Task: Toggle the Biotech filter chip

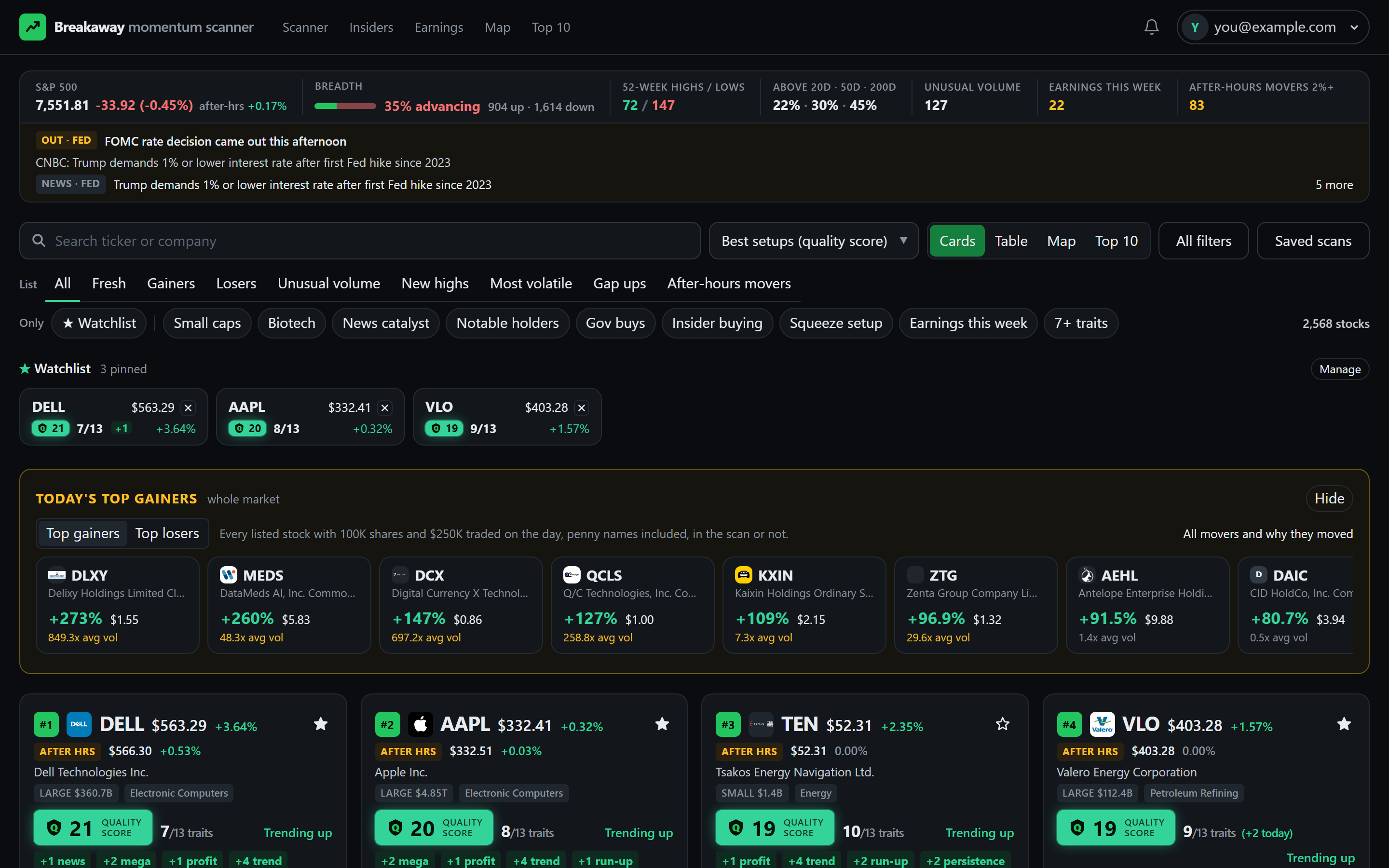Action: point(292,323)
